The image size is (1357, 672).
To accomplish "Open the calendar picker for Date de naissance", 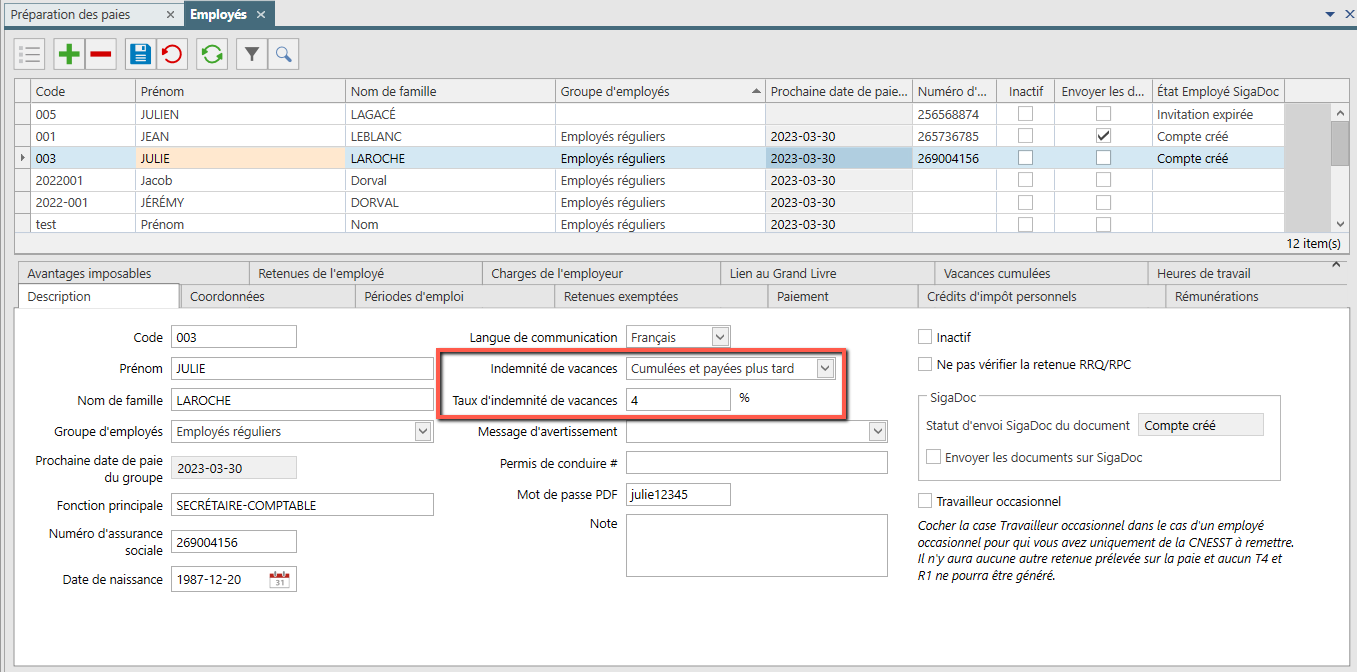I will point(280,579).
